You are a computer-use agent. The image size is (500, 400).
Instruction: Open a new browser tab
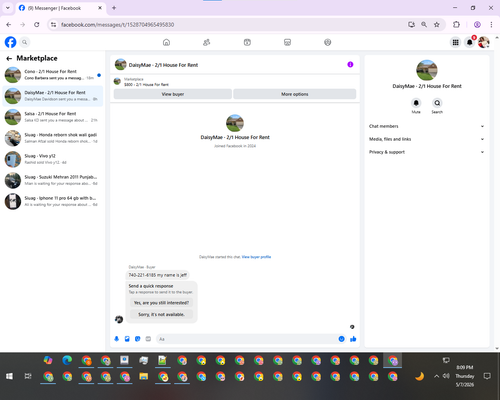[114, 8]
